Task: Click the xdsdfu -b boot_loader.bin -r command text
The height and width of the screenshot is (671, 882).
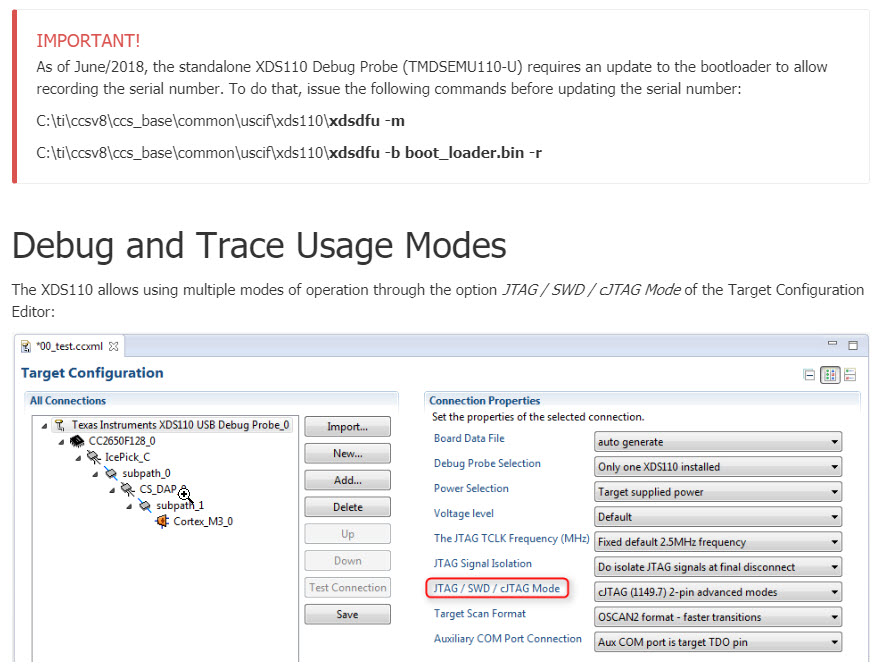Action: [289, 153]
